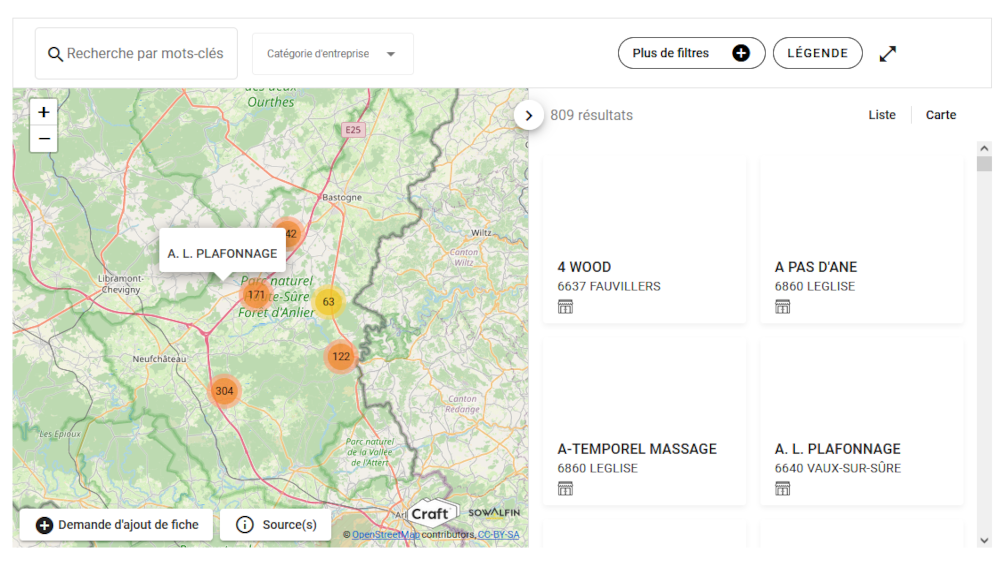Click company icon under A. L. PLAFONNAGE card
Screen dimensions: 1008x567
[x=782, y=489]
